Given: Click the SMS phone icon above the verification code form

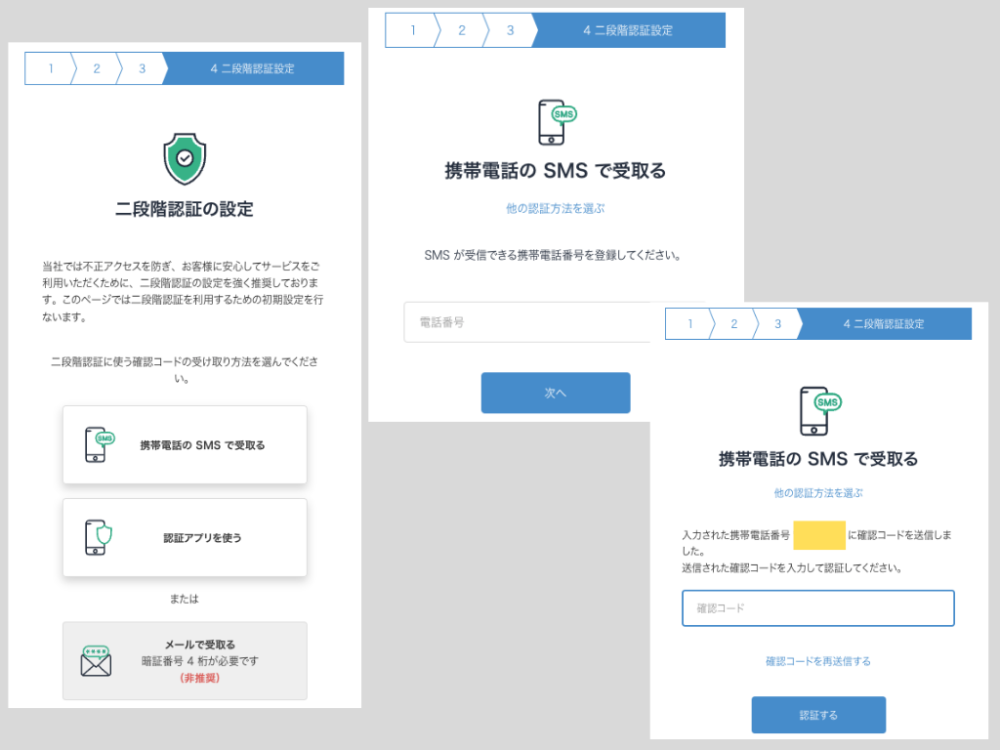Looking at the screenshot, I should click(820, 409).
